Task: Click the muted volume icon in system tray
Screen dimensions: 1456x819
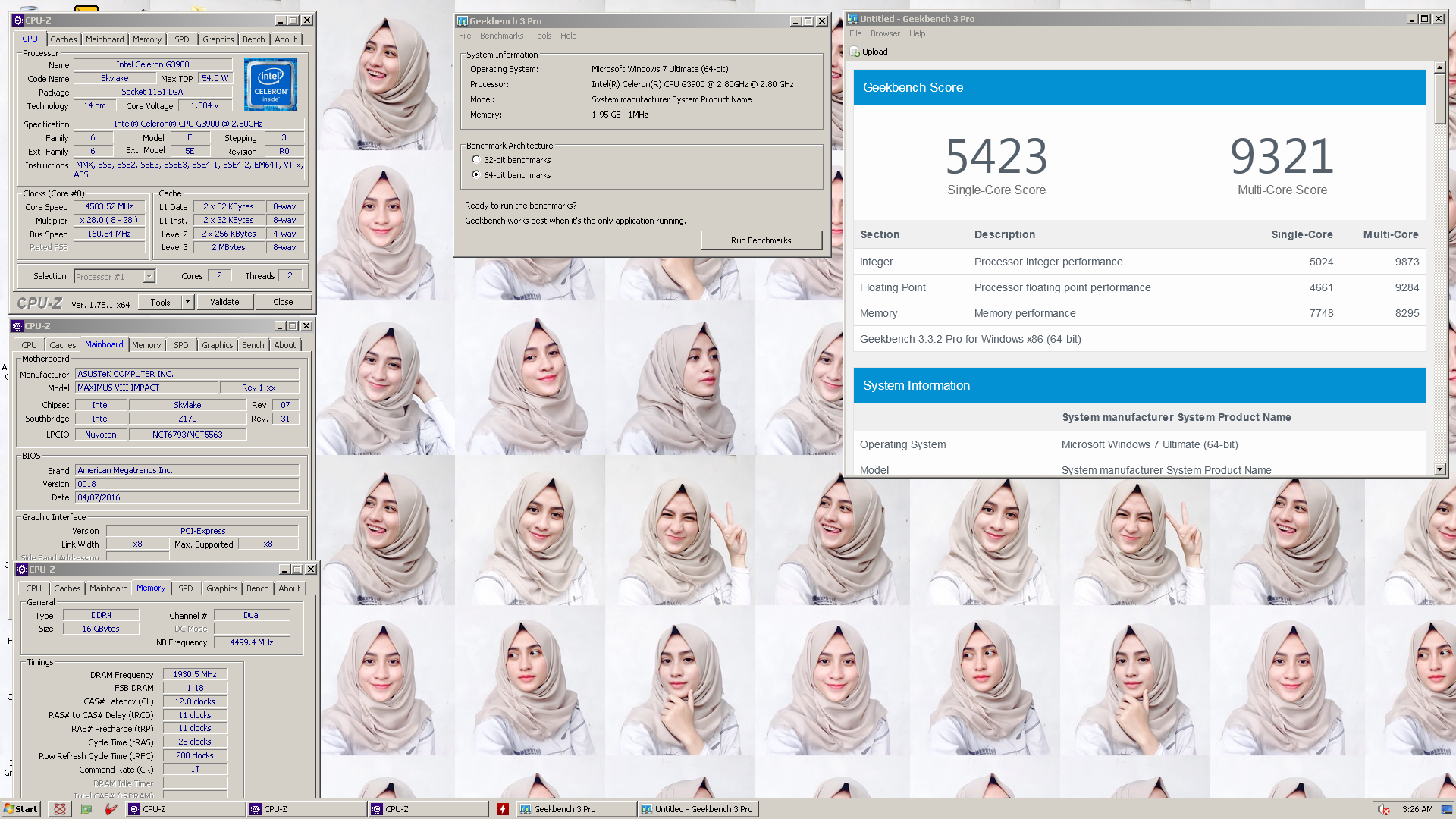Action: coord(1383,809)
